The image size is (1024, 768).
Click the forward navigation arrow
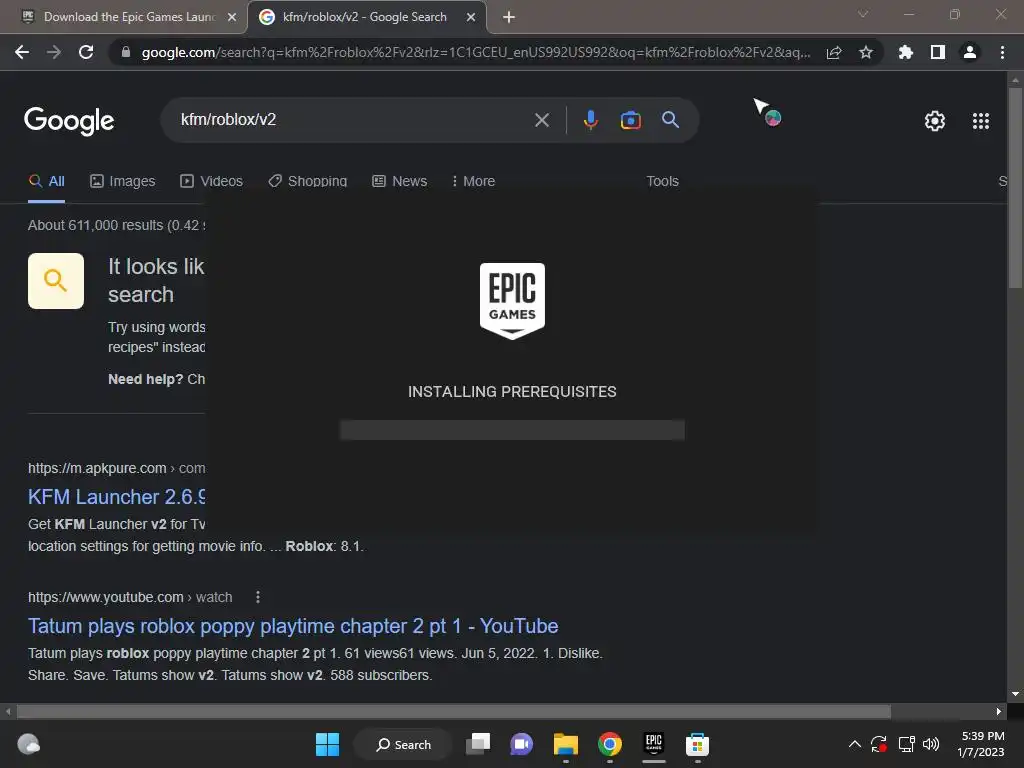pos(54,52)
